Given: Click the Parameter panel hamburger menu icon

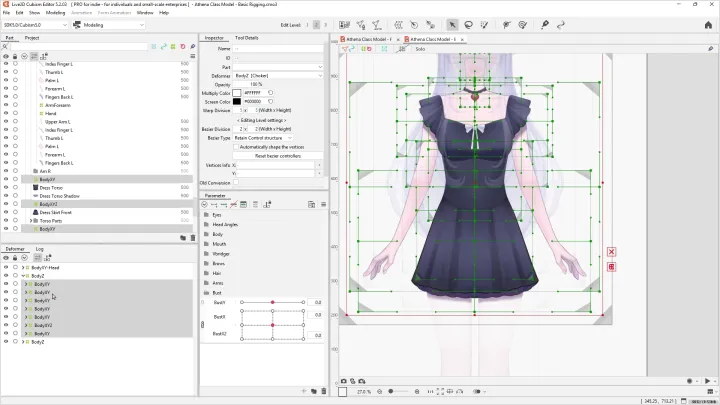Looking at the screenshot, I should pyautogui.click(x=323, y=204).
